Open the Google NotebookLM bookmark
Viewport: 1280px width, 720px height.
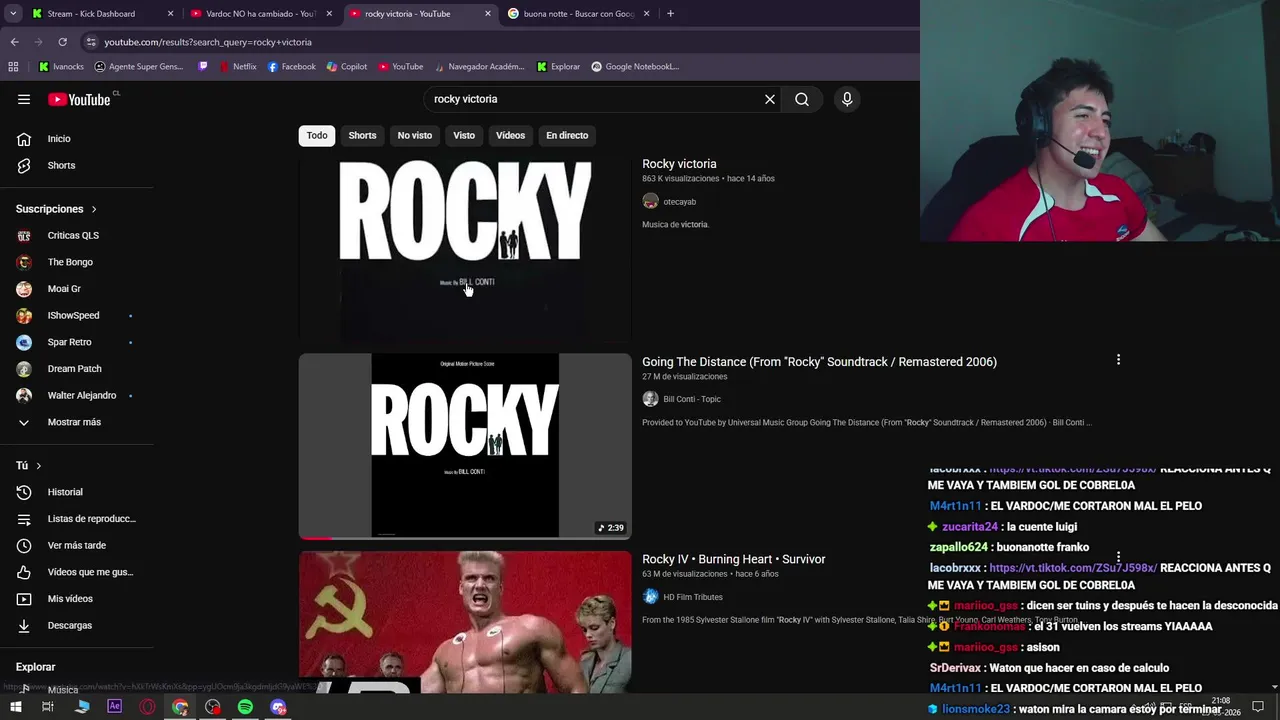pos(635,67)
